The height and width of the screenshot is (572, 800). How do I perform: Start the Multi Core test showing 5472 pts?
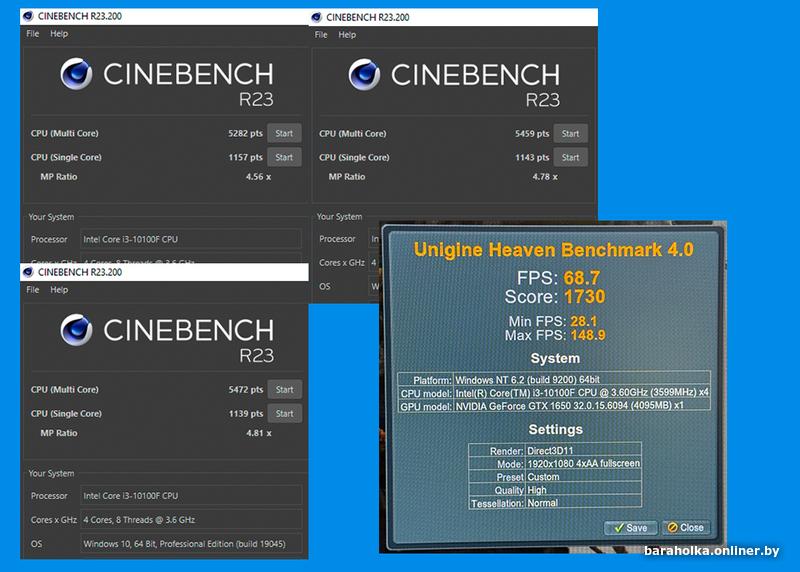284,389
